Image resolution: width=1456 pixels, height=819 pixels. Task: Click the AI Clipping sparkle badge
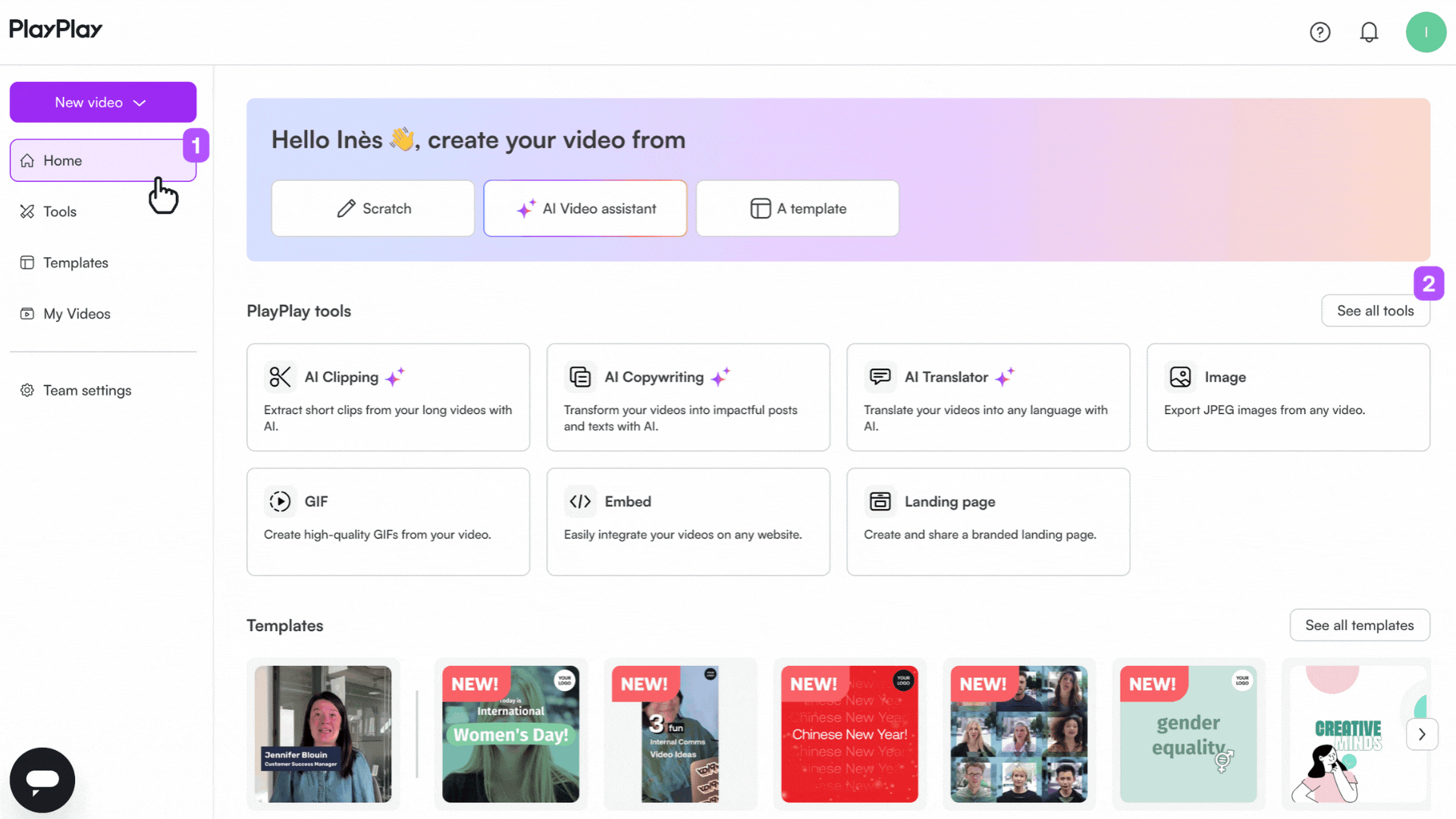pos(395,376)
